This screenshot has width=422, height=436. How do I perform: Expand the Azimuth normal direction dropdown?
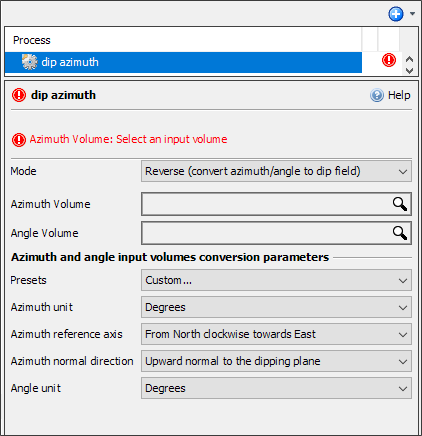pyautogui.click(x=276, y=361)
